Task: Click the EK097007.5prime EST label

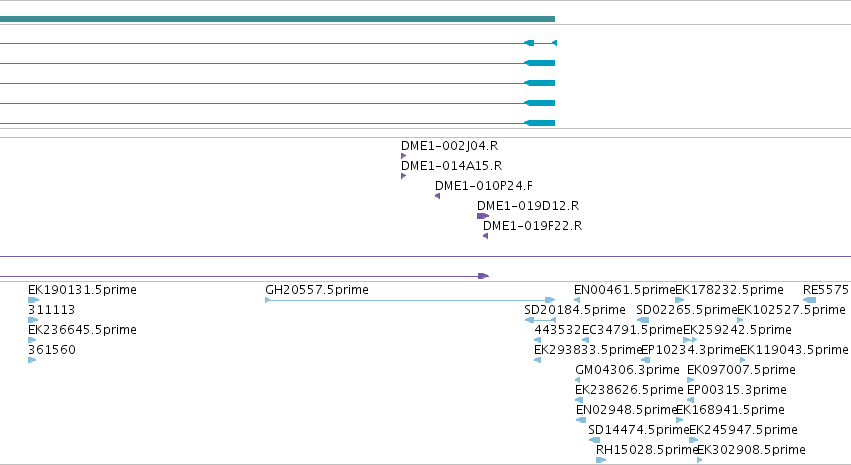Action: pyautogui.click(x=741, y=371)
